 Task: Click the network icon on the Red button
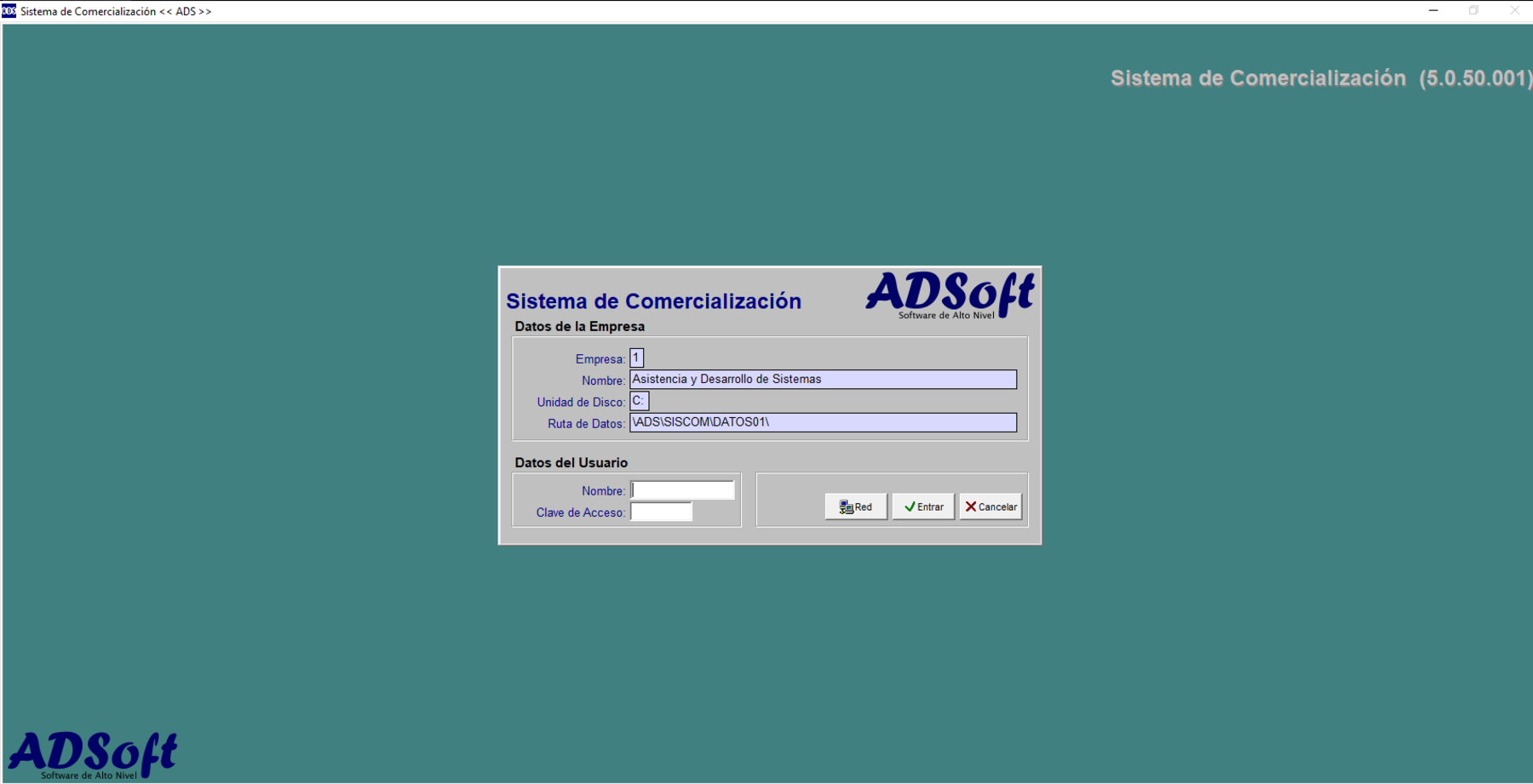(x=846, y=507)
